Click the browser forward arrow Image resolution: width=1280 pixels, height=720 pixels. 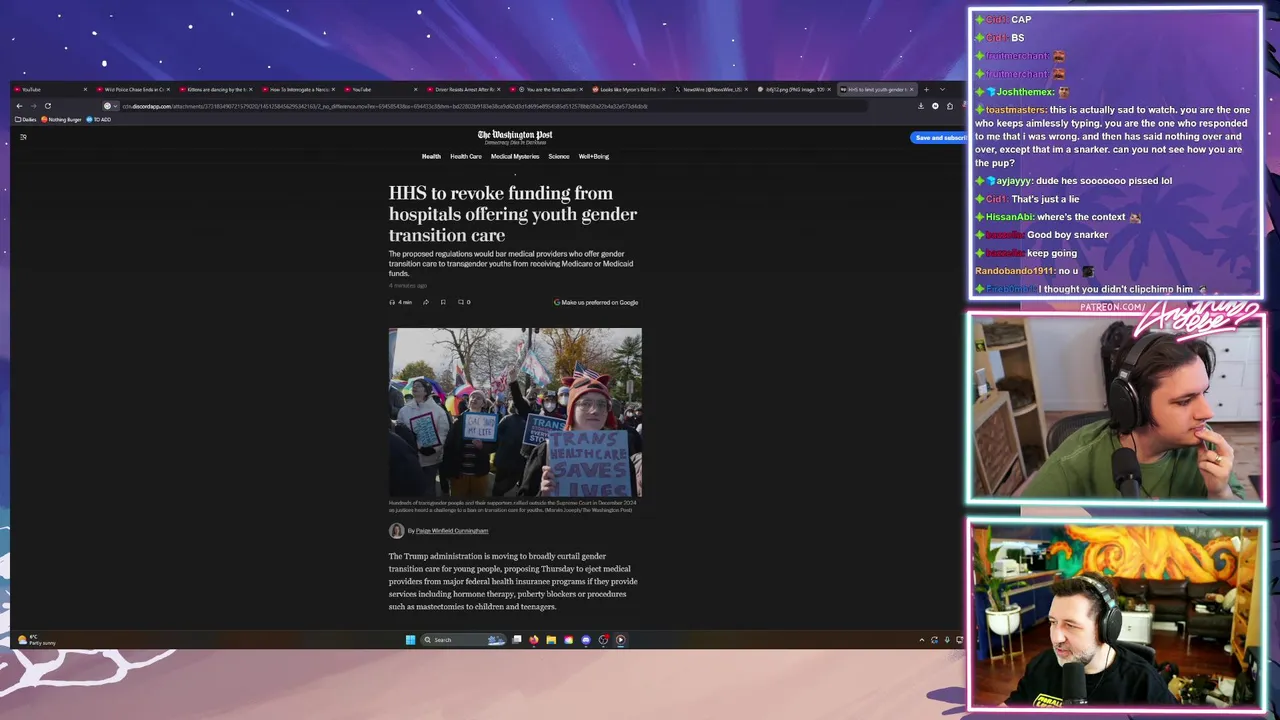point(33,106)
